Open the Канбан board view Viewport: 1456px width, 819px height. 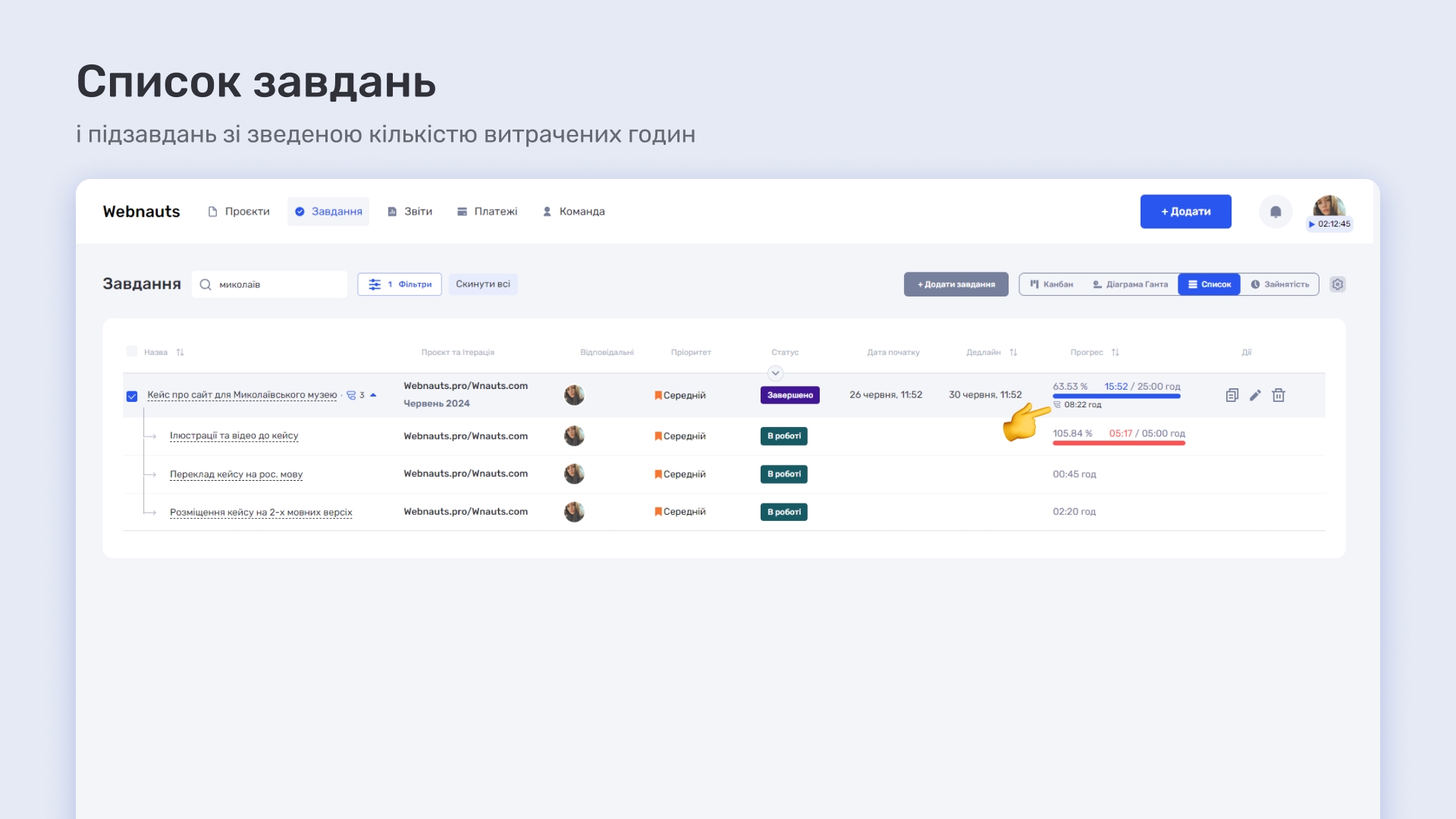(x=1053, y=284)
